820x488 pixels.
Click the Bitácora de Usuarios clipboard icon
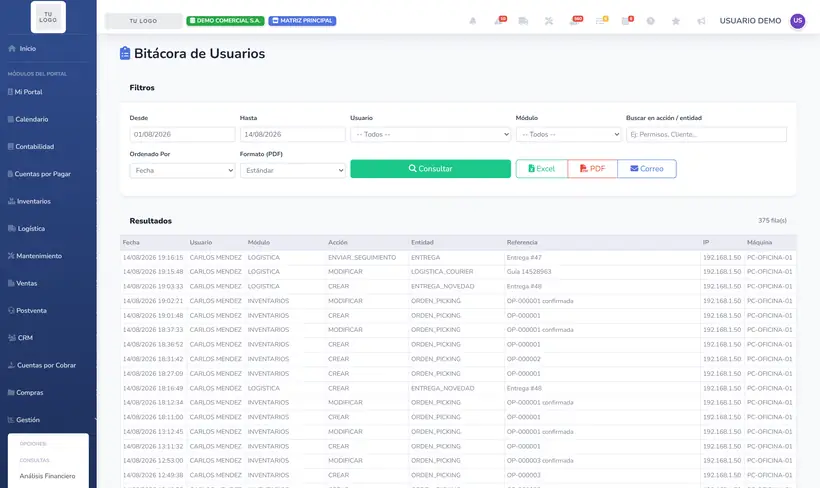click(124, 53)
